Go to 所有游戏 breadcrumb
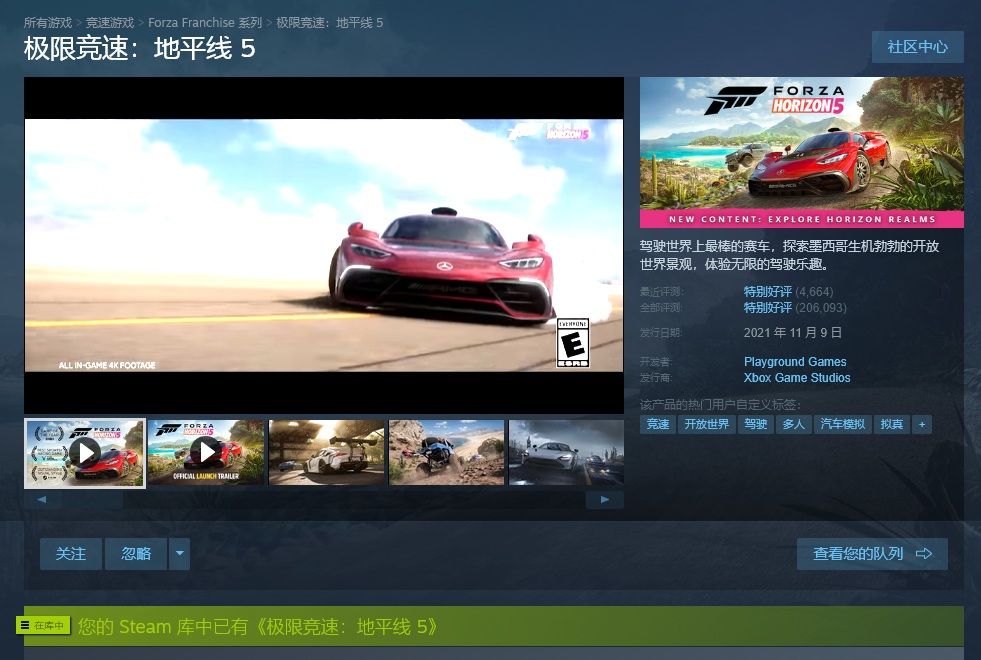981x660 pixels. 48,23
